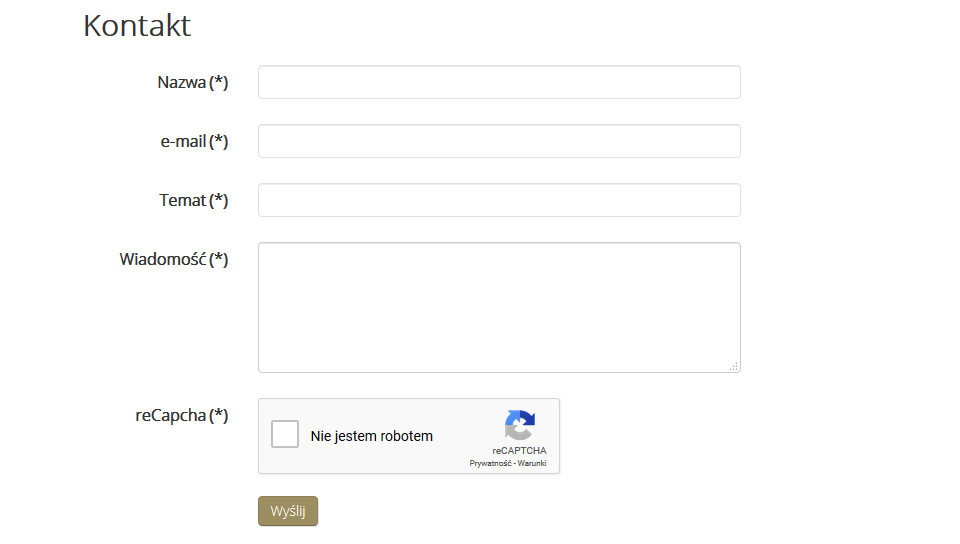
Task: Click the Kontakt page heading
Action: 137,26
